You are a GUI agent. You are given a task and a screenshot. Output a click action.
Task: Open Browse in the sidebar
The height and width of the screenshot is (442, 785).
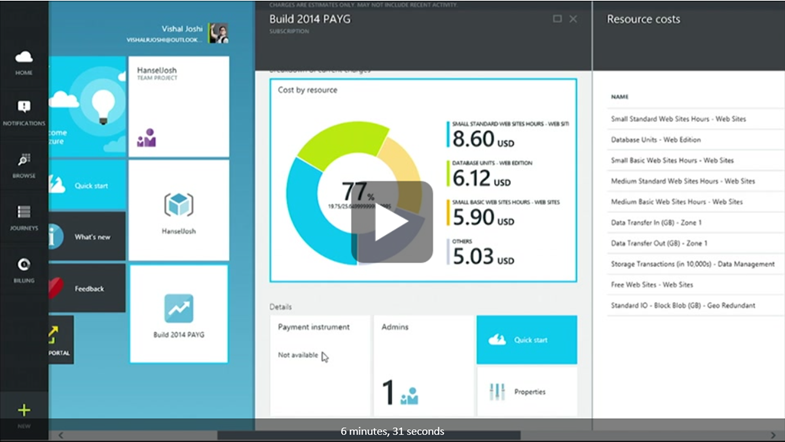tap(24, 166)
